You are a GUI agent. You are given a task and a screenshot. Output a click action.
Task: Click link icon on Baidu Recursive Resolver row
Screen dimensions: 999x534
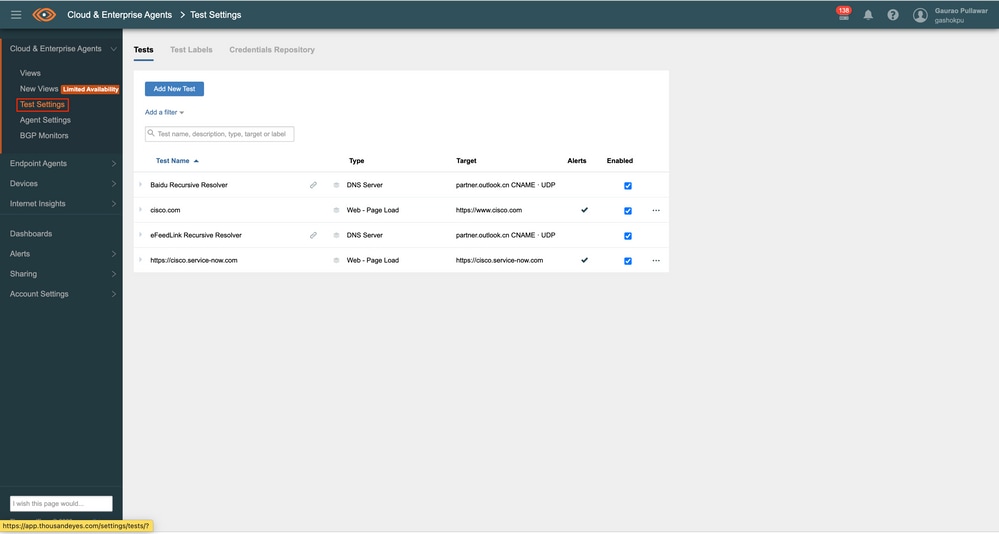click(313, 185)
